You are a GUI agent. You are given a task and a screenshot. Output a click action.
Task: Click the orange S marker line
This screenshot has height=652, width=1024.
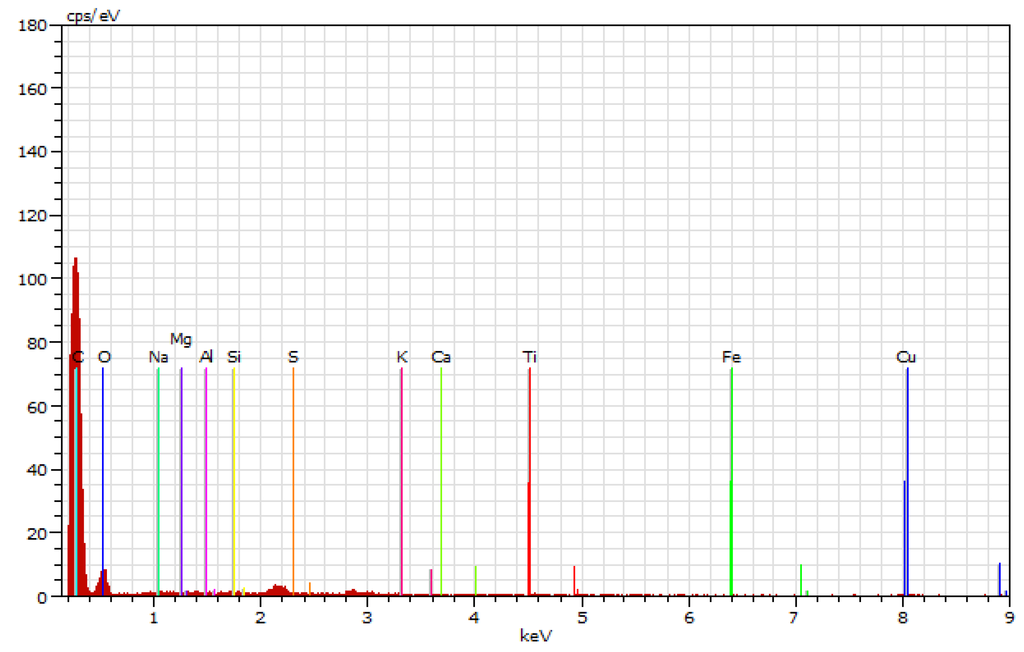pos(293,481)
